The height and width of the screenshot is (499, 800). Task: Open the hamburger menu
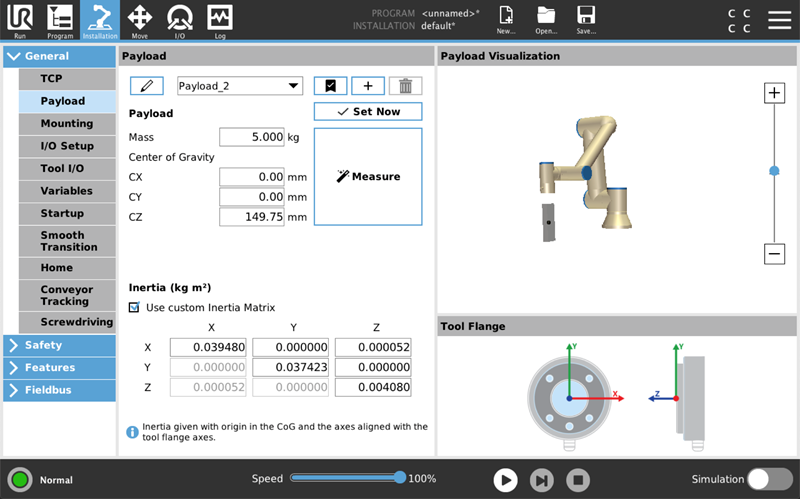779,20
